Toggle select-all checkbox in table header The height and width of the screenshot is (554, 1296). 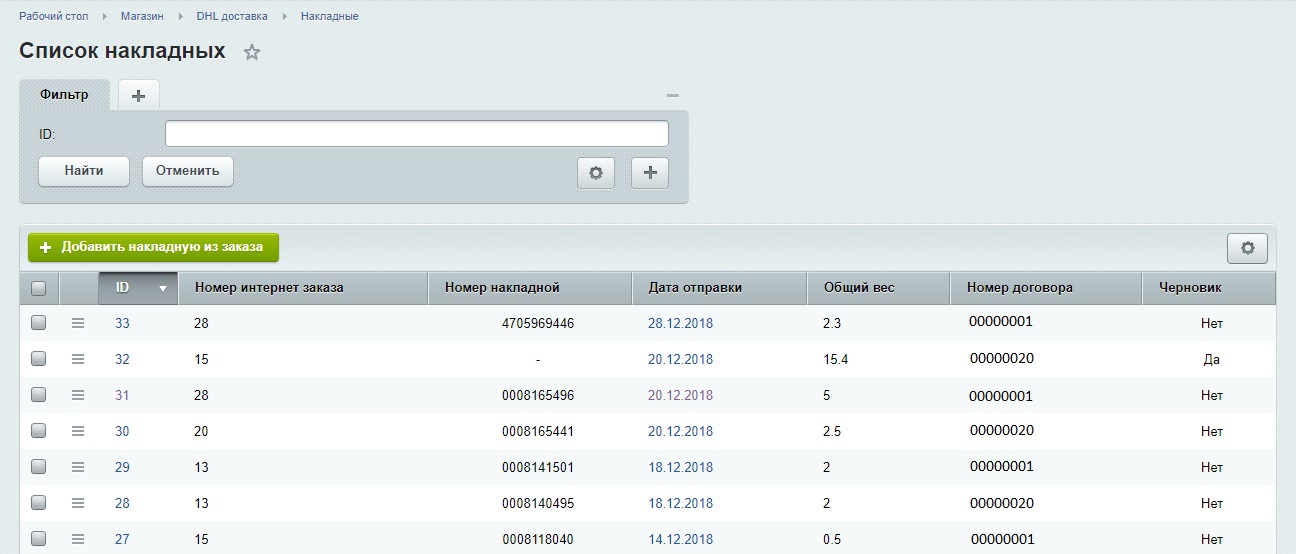(x=39, y=288)
